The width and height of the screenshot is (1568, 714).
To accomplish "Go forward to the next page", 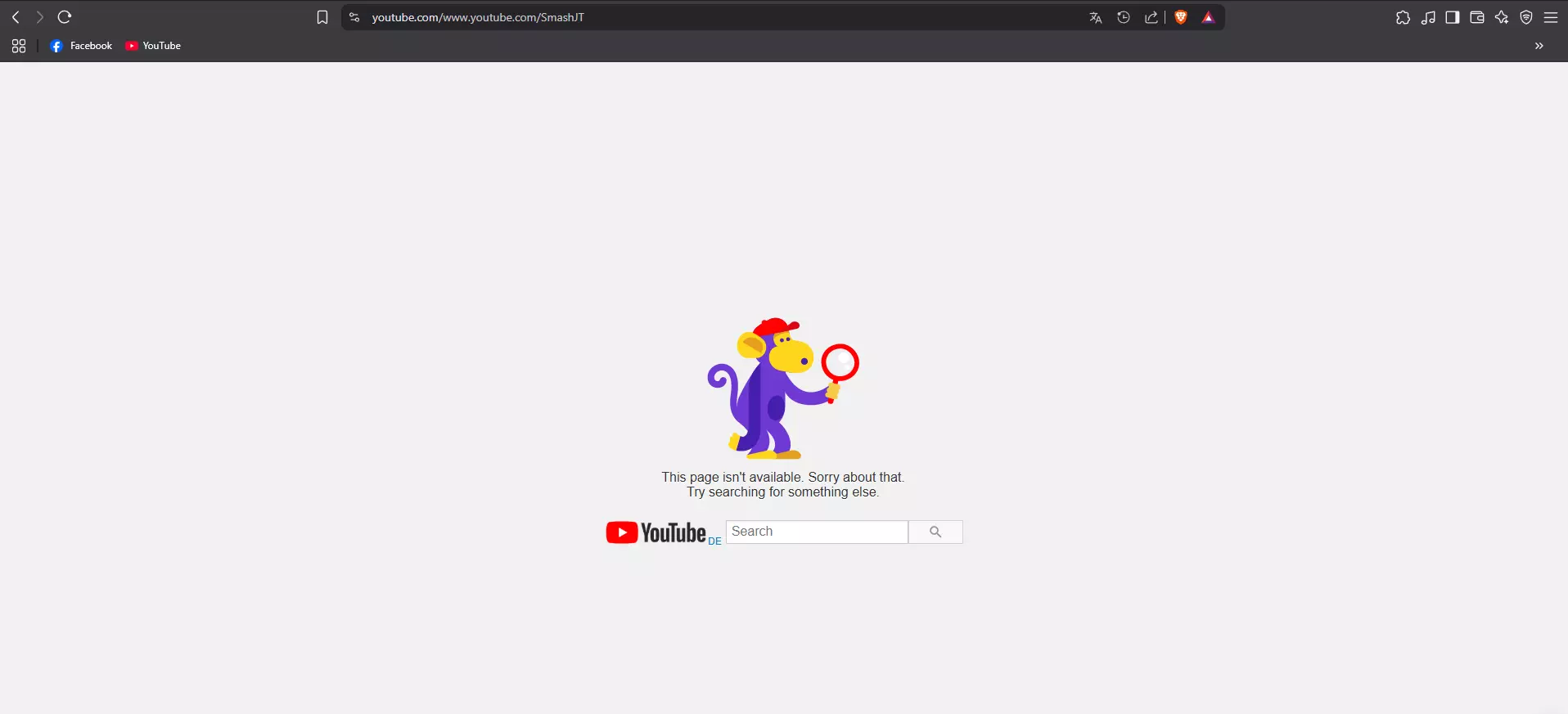I will click(39, 17).
